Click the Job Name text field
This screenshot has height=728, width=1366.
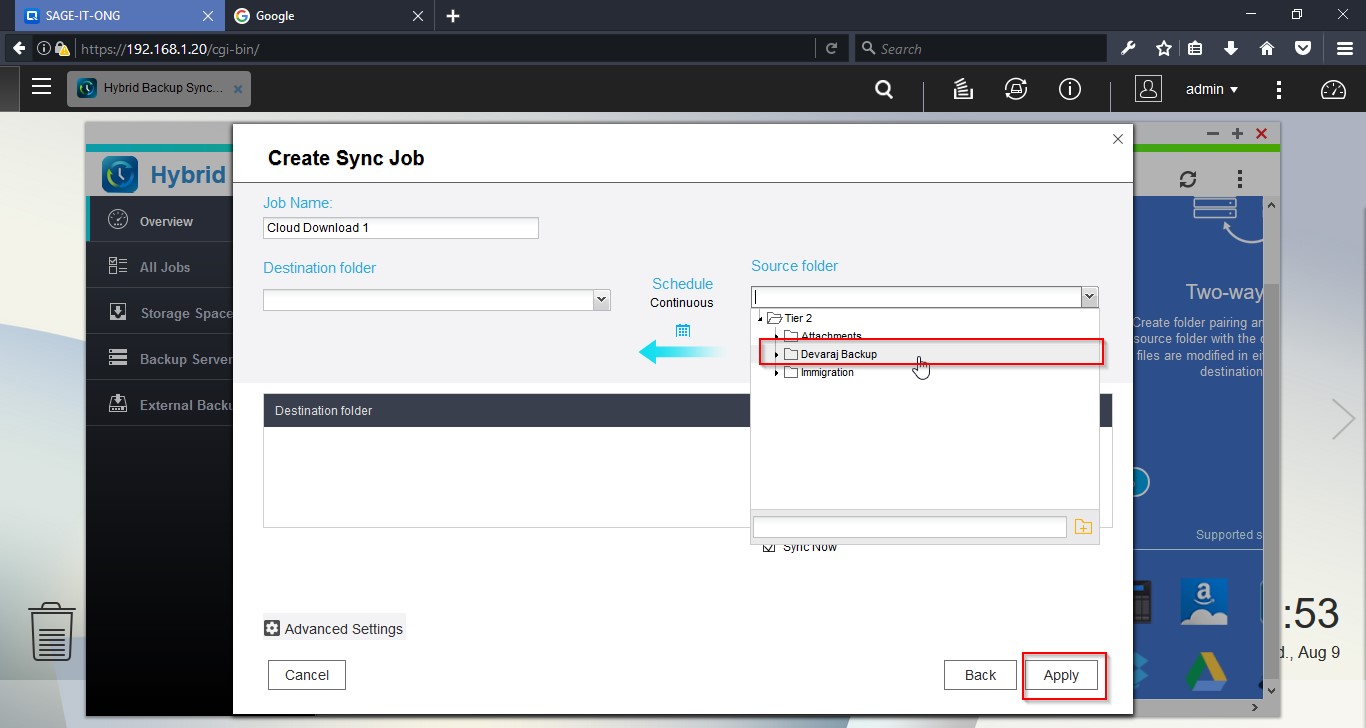400,228
